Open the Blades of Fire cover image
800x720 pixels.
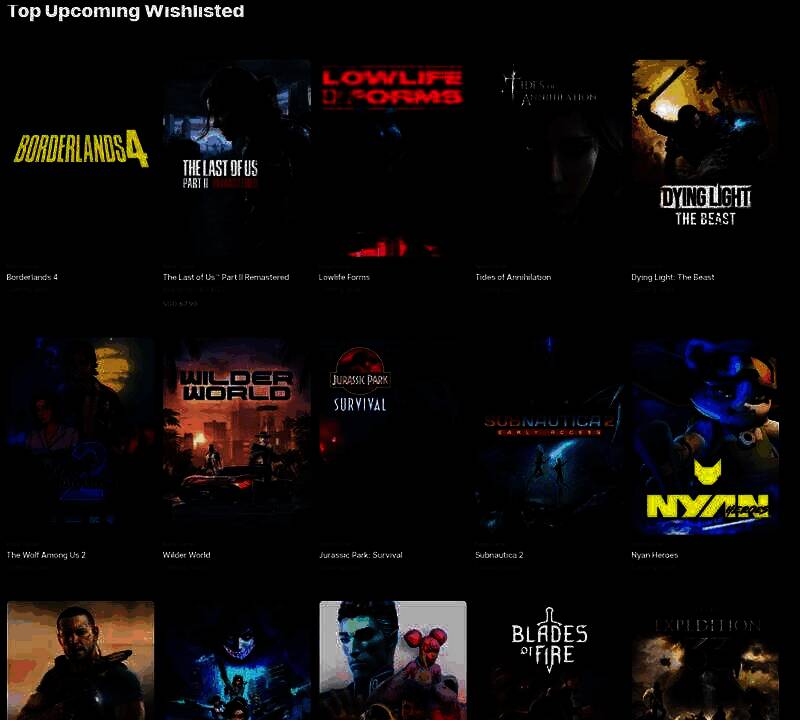coord(549,660)
